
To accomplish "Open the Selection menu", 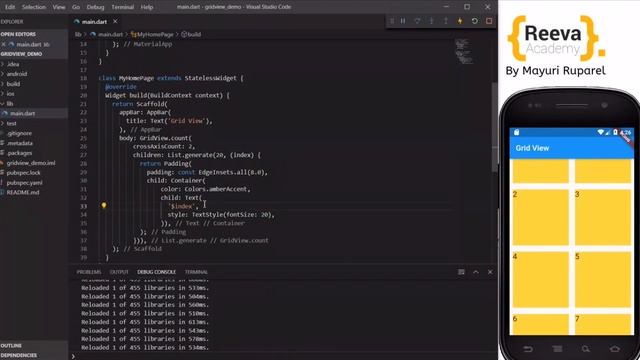I will coord(34,7).
